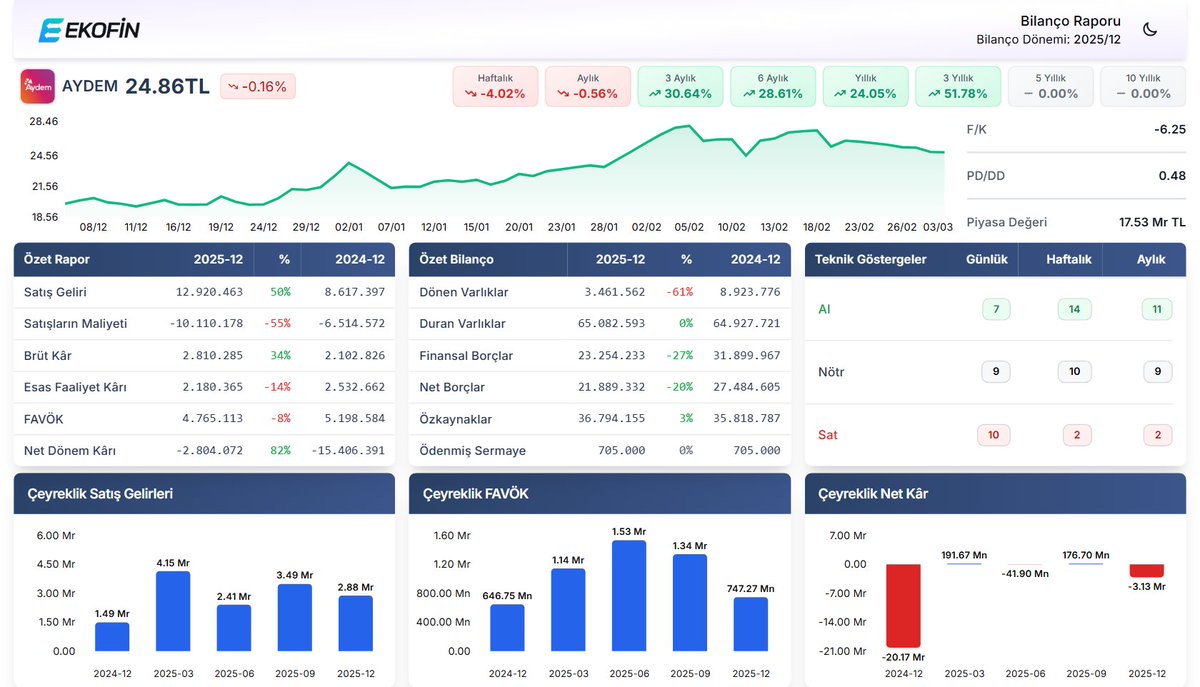Screen dimensions: 1200x687
Task: Click the -20.17 Mr net profit bar
Action: 904,606
